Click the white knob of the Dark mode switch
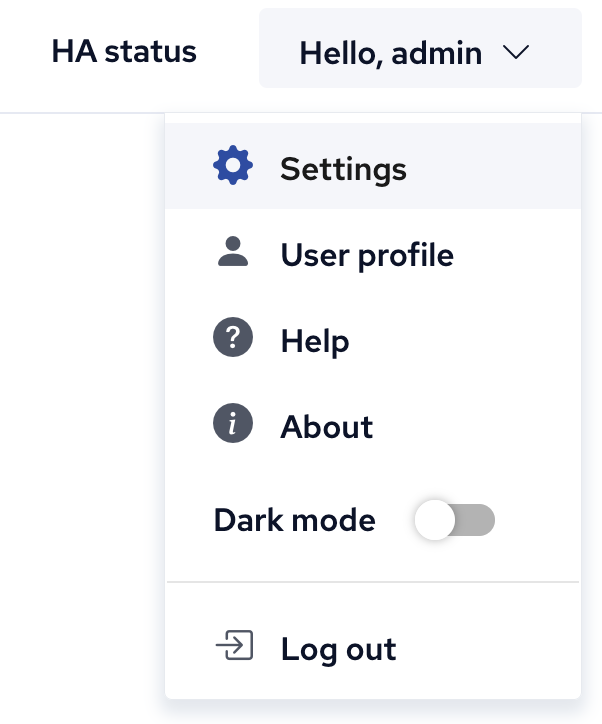 coord(435,521)
